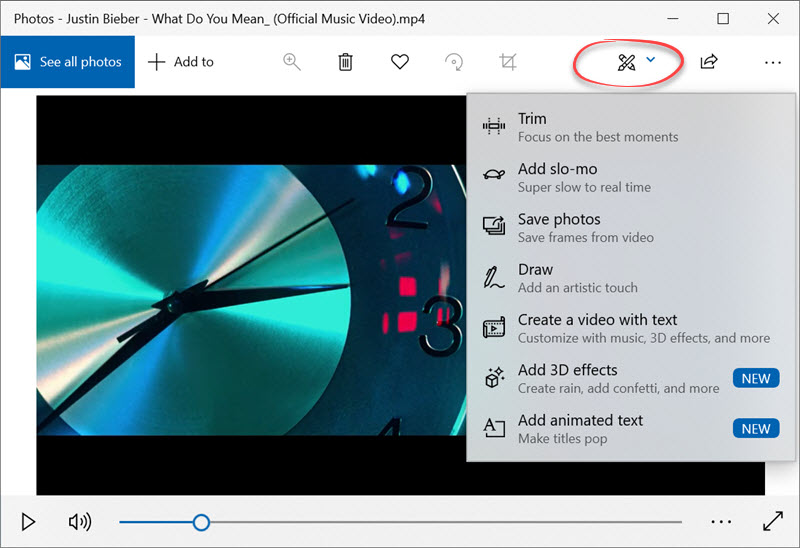This screenshot has height=548, width=800.
Task: Select Trim from the menu
Action: pyautogui.click(x=631, y=127)
